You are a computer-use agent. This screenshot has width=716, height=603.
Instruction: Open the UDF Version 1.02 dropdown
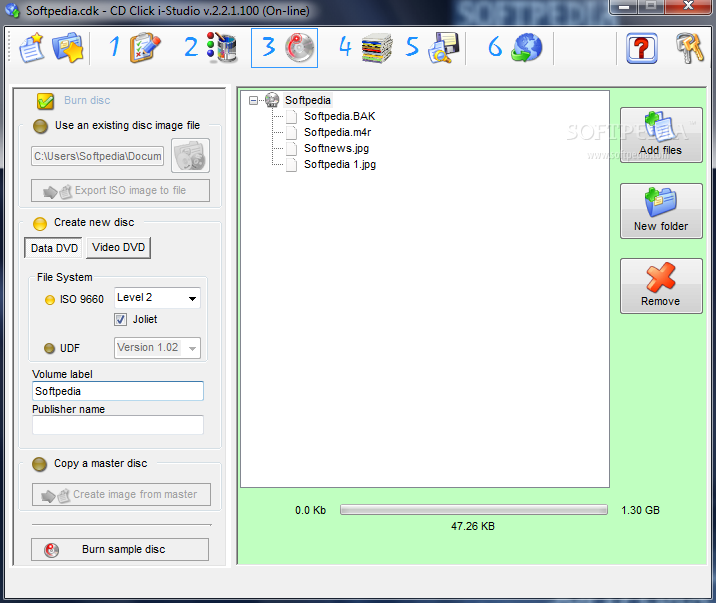click(157, 348)
